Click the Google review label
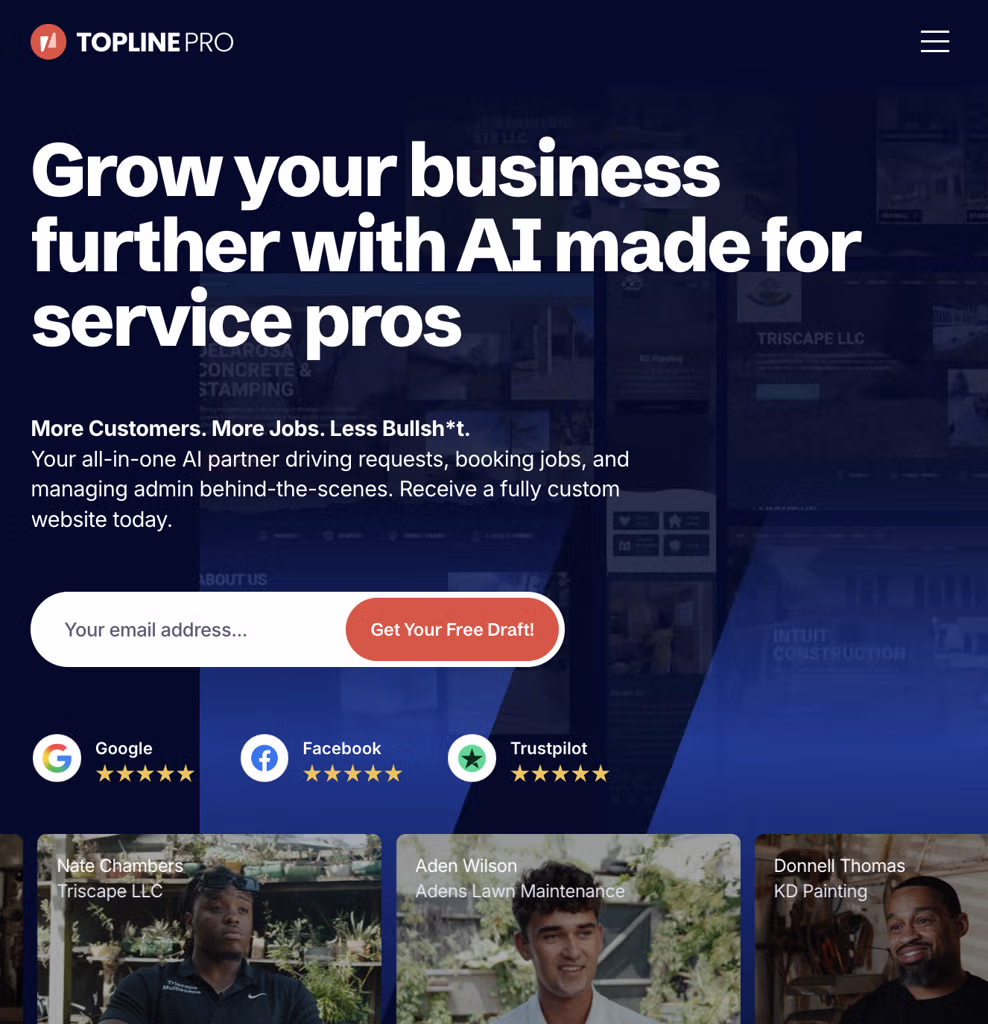The width and height of the screenshot is (988, 1024). pyautogui.click(x=124, y=748)
